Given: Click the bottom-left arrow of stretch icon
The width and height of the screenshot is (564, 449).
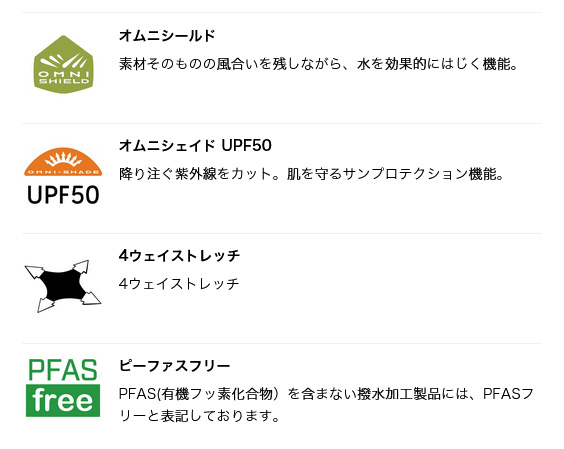Looking at the screenshot, I should coord(45,304).
